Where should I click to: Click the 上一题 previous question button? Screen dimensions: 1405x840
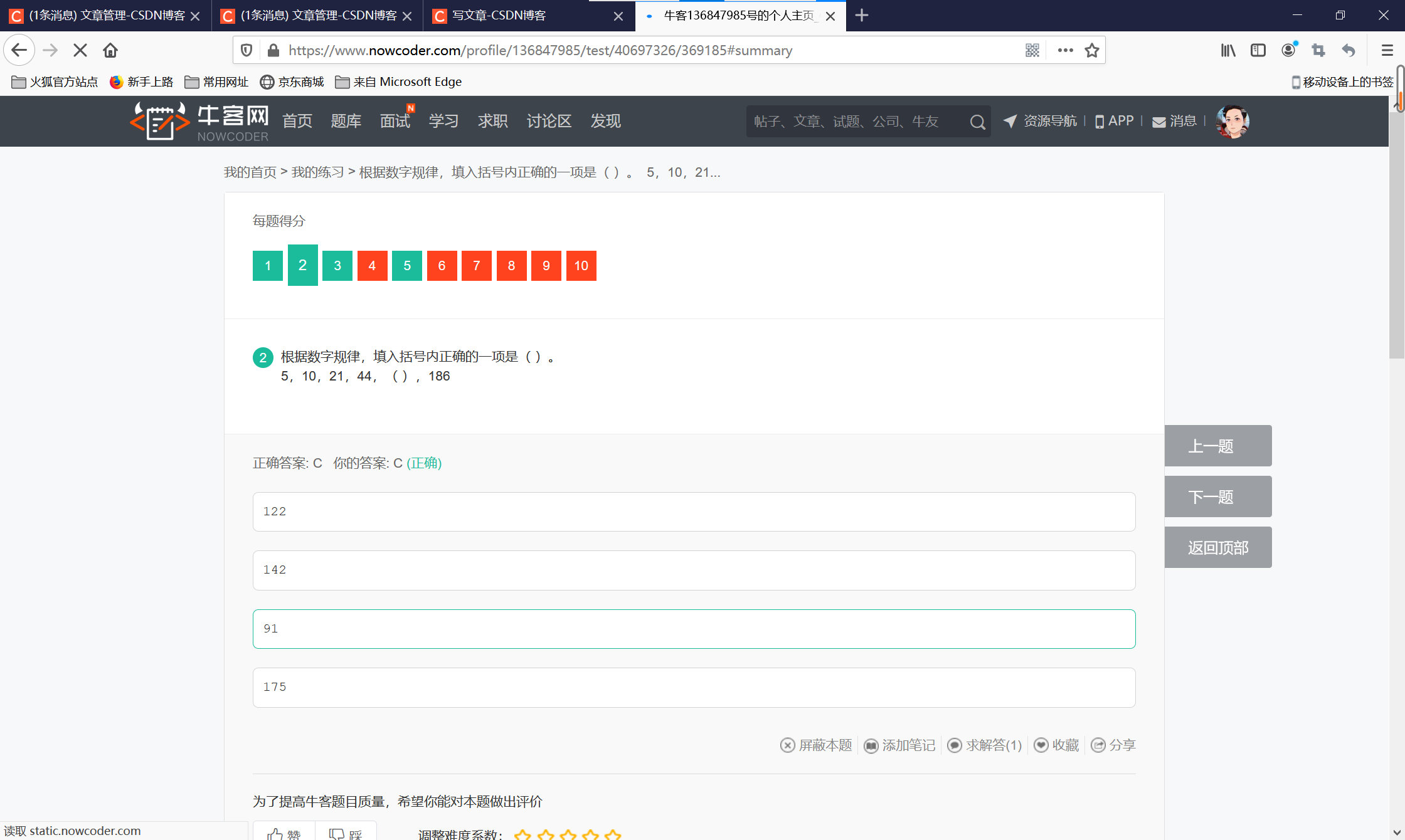click(1218, 446)
